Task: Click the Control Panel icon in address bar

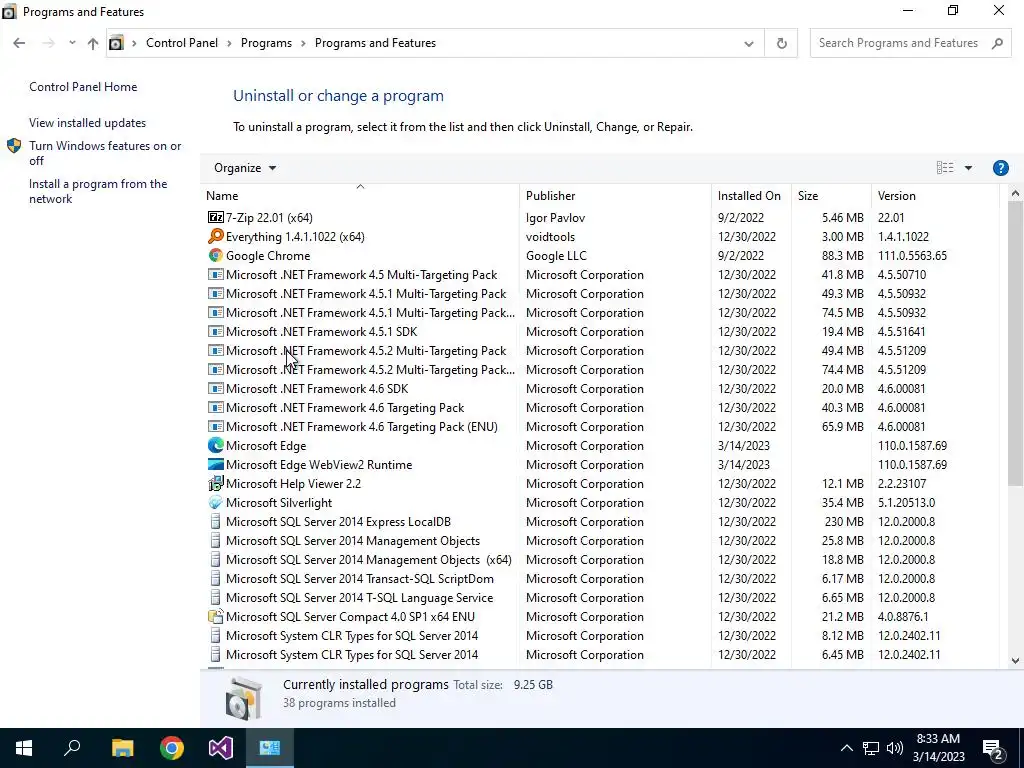Action: [116, 43]
